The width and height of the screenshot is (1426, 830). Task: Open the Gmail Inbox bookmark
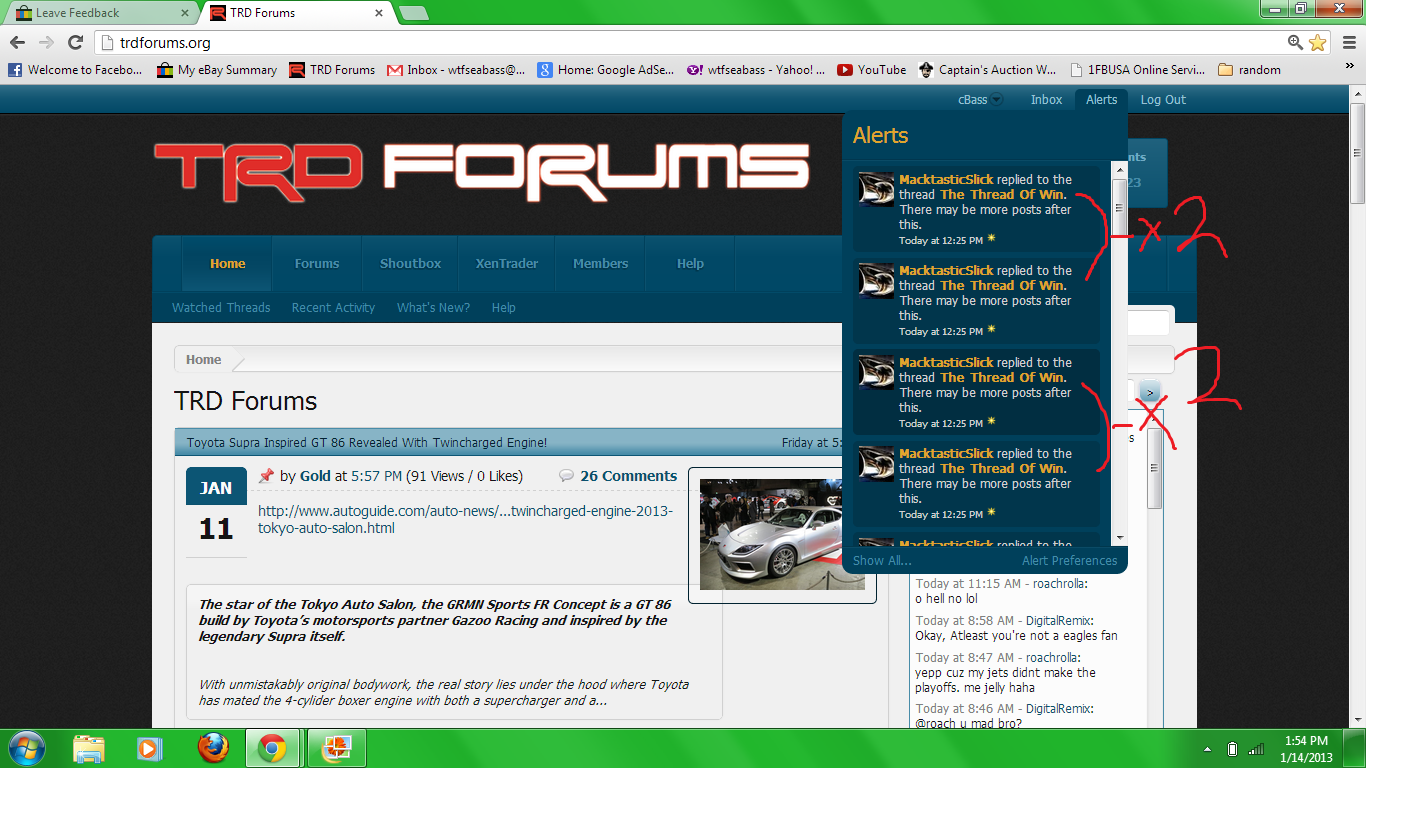tap(456, 70)
